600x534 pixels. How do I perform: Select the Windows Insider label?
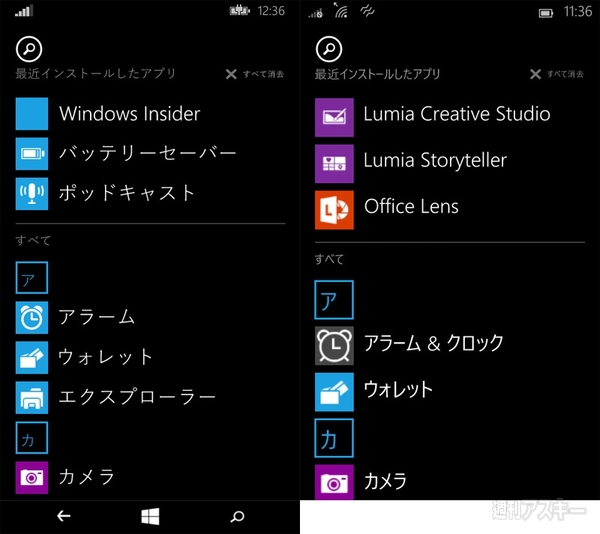[x=130, y=114]
